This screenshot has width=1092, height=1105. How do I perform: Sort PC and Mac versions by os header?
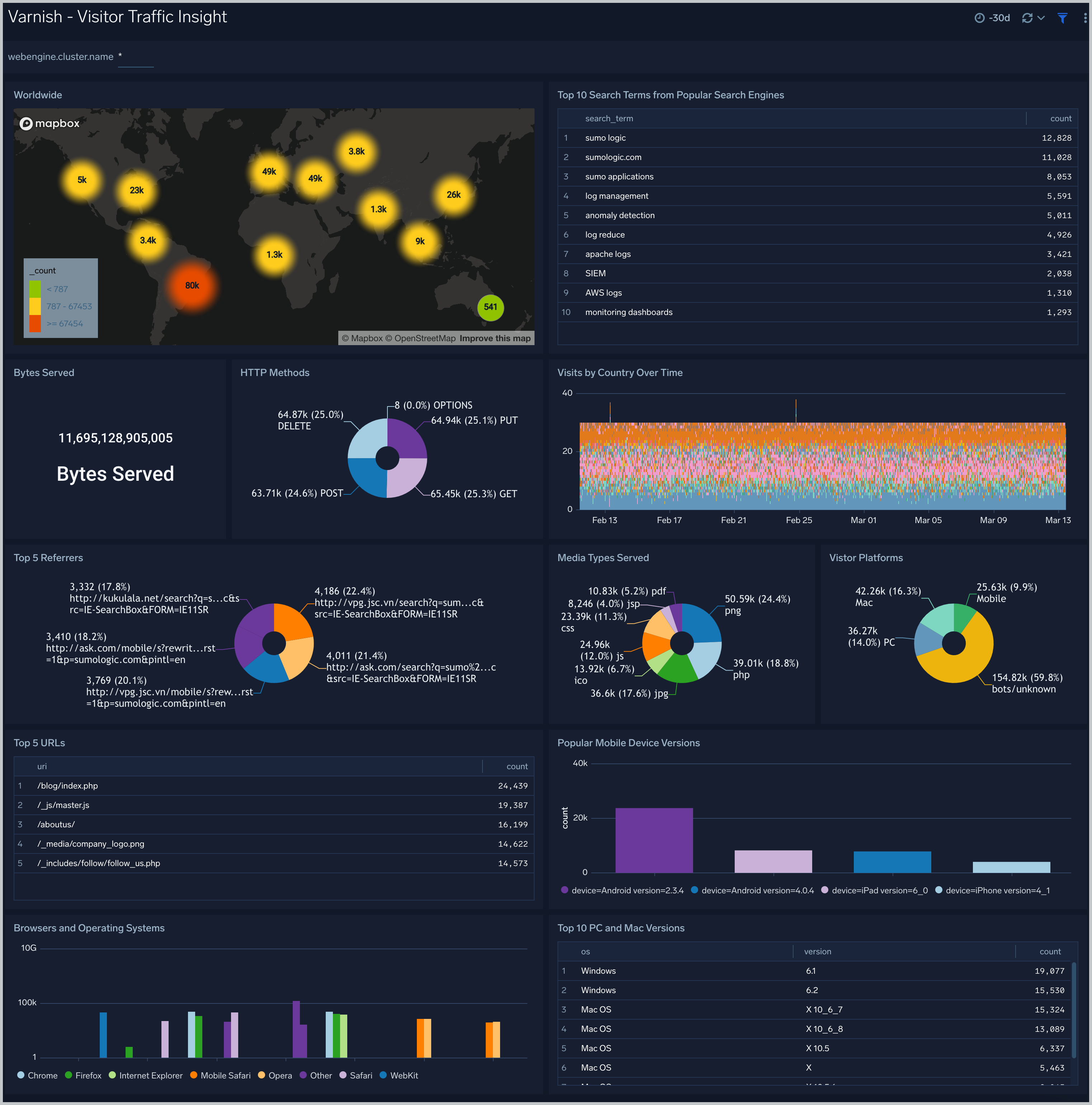click(585, 952)
